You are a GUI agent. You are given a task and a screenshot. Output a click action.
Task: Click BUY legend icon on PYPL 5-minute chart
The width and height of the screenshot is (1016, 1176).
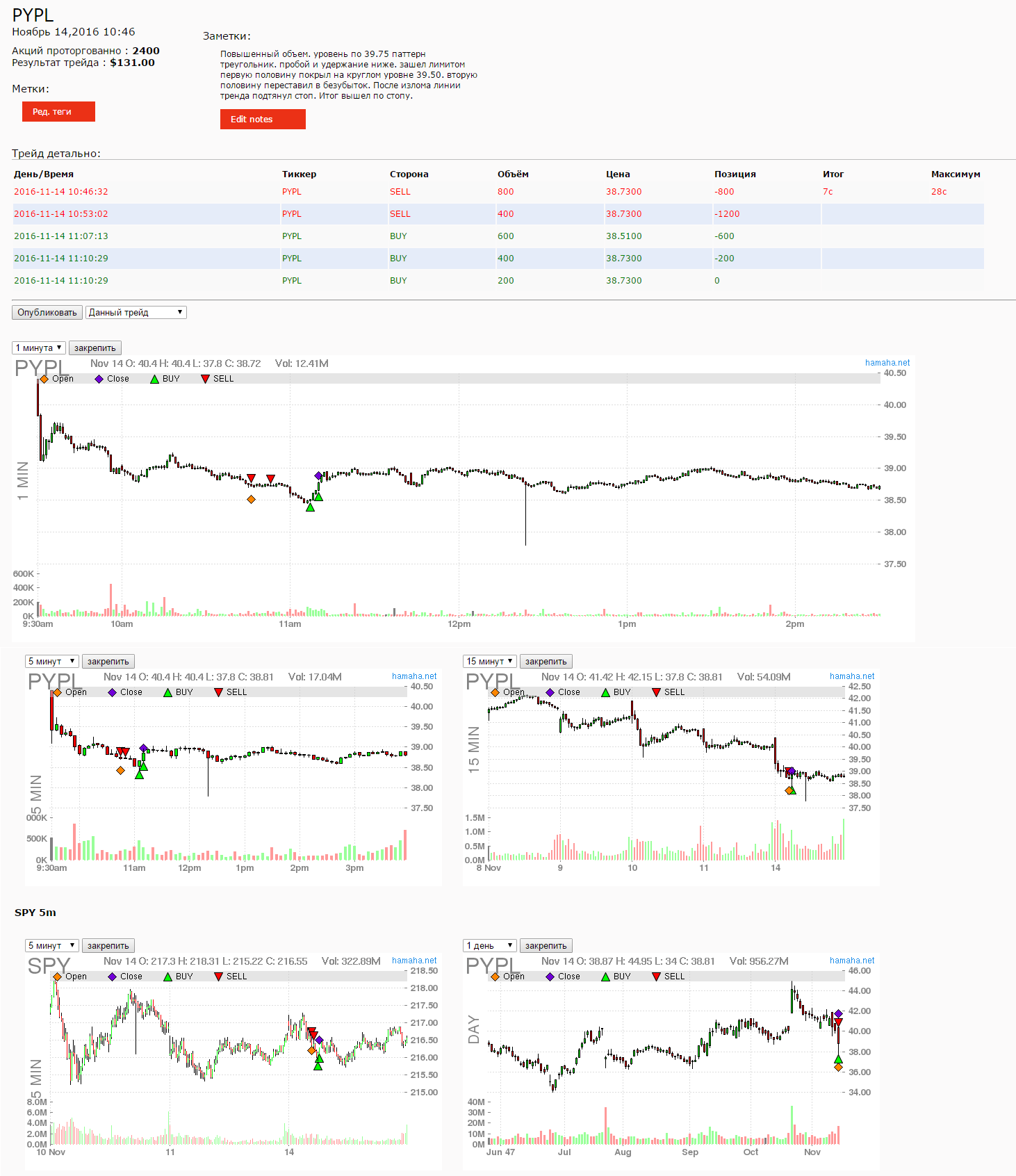tap(167, 692)
